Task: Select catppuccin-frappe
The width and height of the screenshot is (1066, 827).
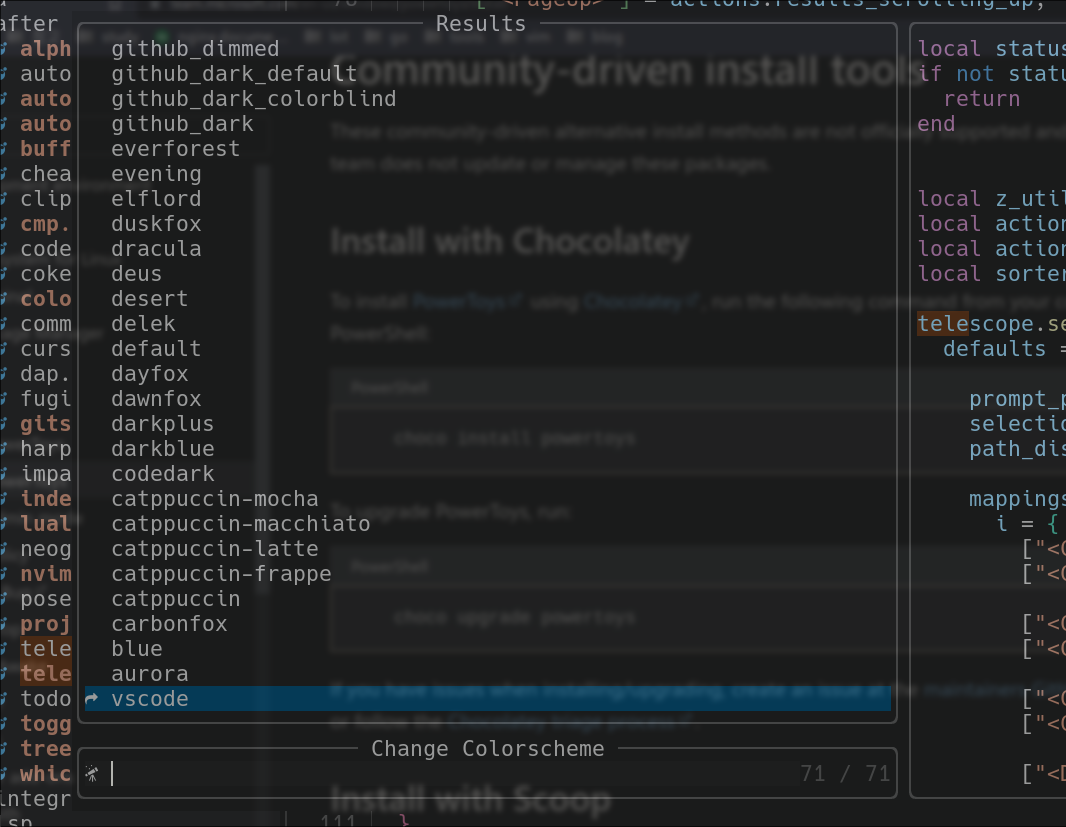Action: pyautogui.click(x=221, y=574)
